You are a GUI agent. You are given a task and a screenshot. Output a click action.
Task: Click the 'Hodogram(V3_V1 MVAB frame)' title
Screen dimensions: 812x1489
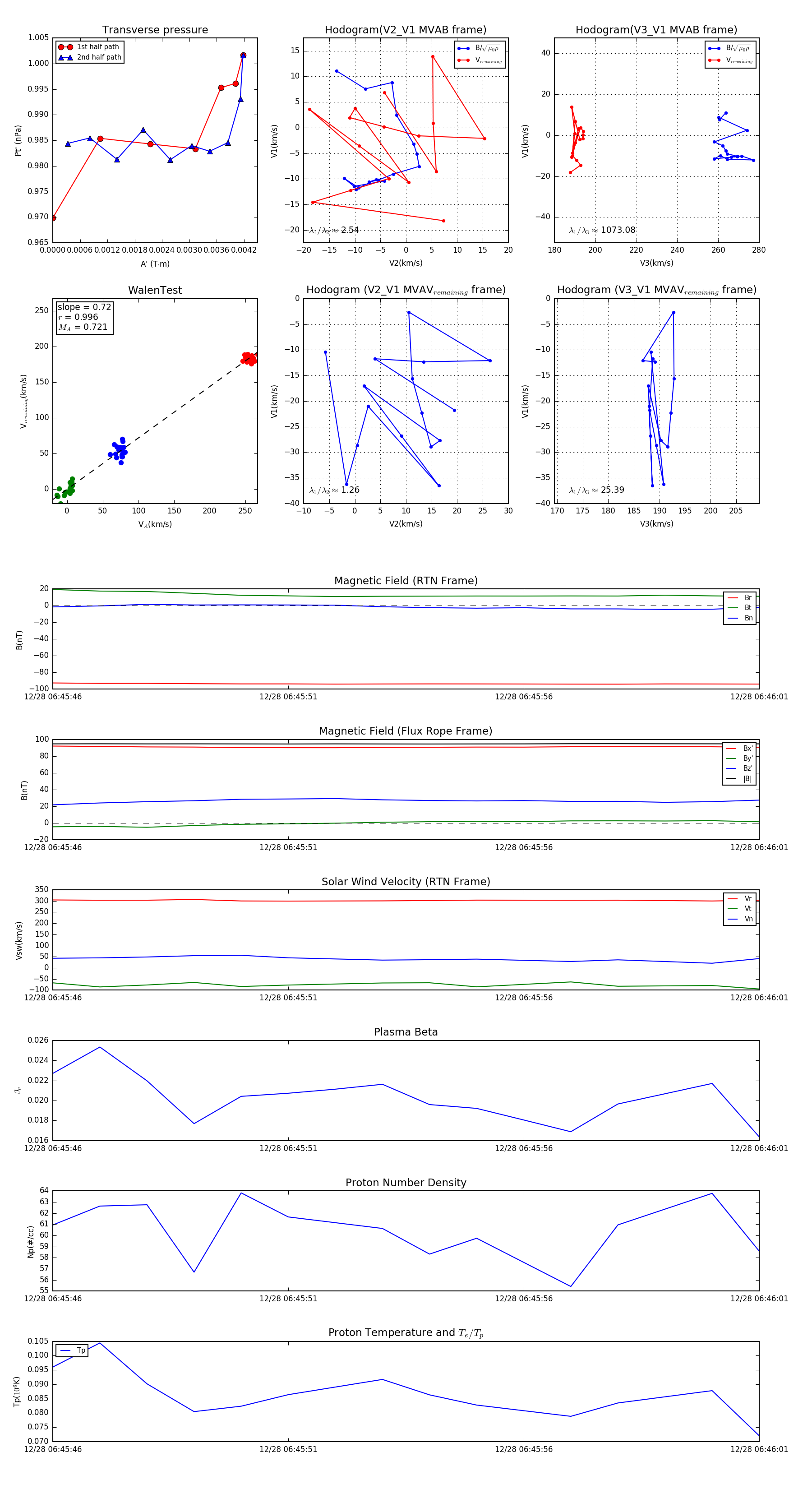click(656, 30)
